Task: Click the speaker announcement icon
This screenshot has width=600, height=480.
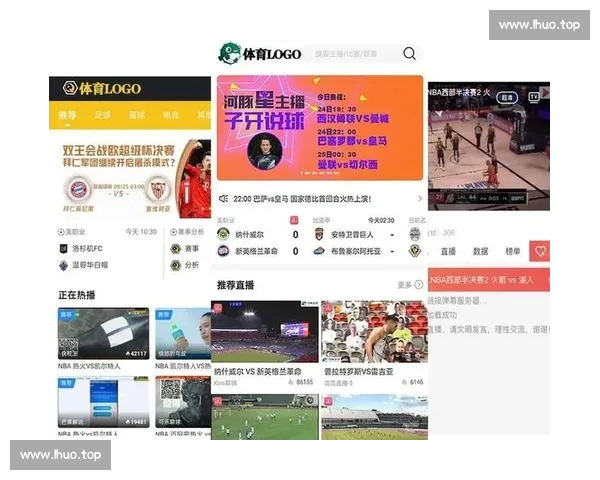Action: (x=223, y=199)
